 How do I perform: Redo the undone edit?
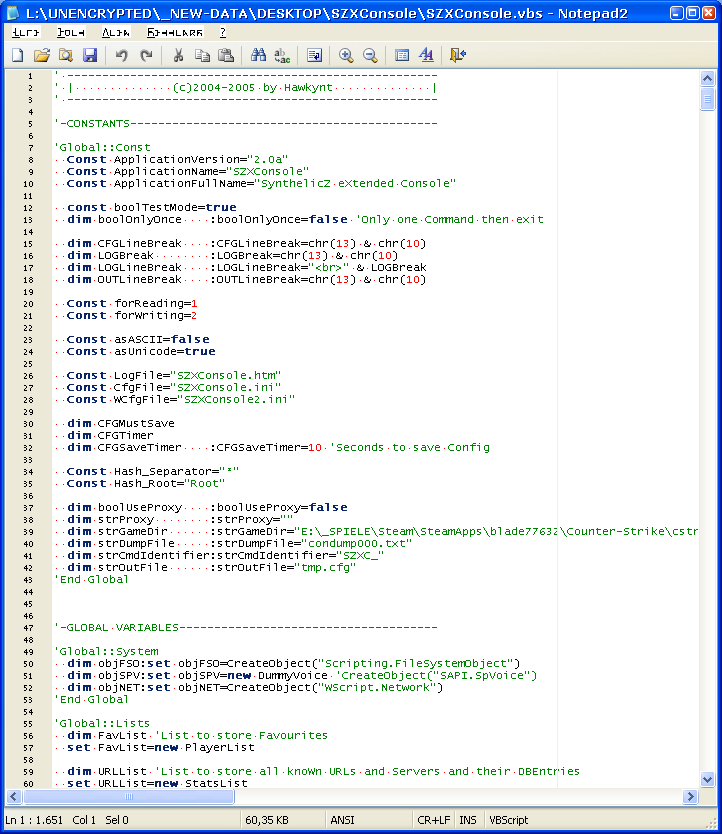click(x=146, y=55)
